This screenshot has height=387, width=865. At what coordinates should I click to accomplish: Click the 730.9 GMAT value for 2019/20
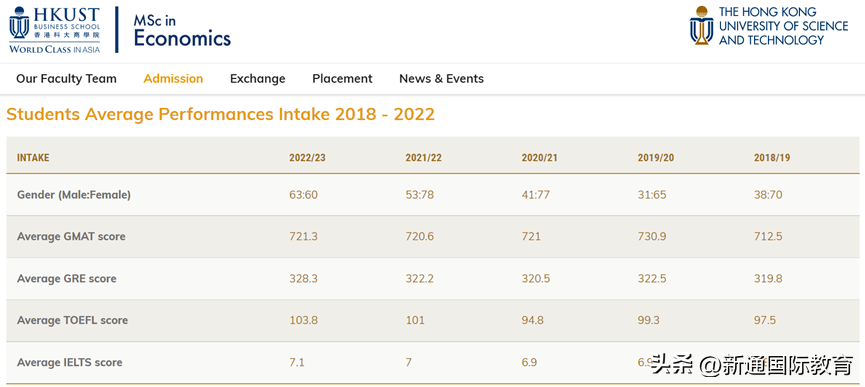click(652, 236)
